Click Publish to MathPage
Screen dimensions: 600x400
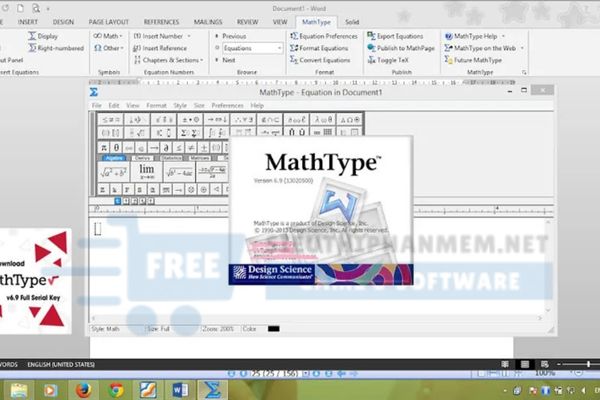tap(401, 48)
